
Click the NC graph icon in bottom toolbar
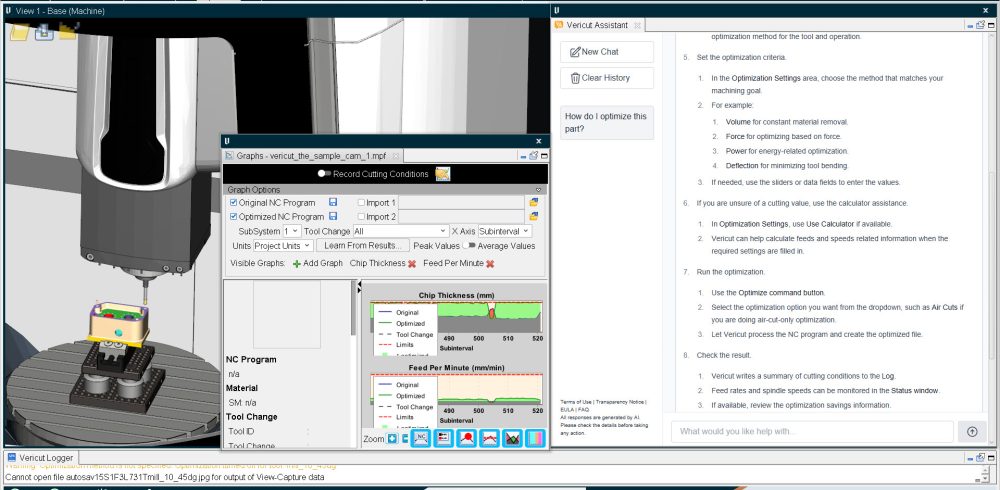click(x=421, y=438)
